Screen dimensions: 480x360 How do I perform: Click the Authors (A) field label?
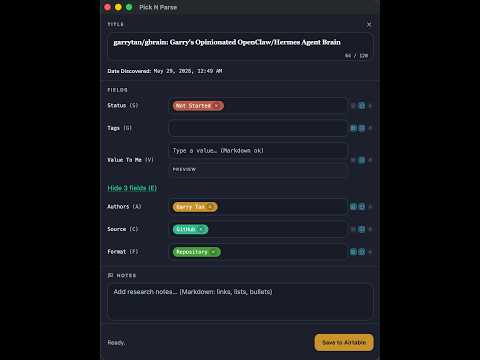pos(124,207)
